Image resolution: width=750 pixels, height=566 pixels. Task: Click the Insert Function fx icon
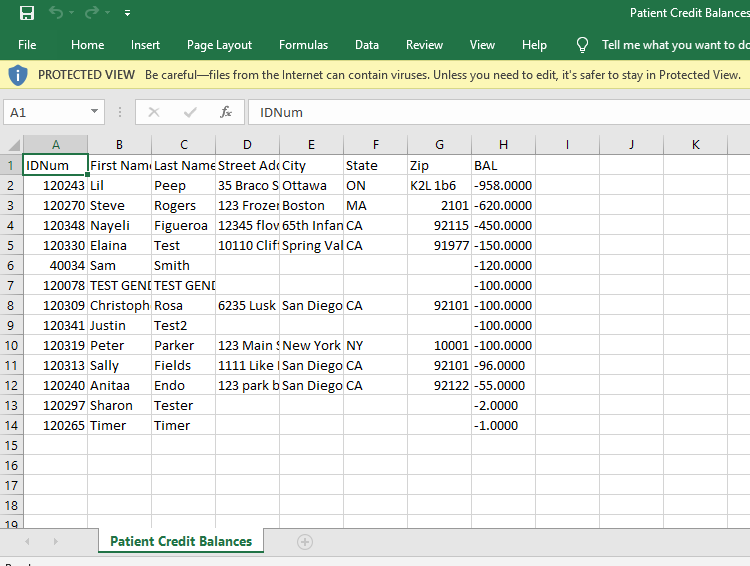click(226, 112)
